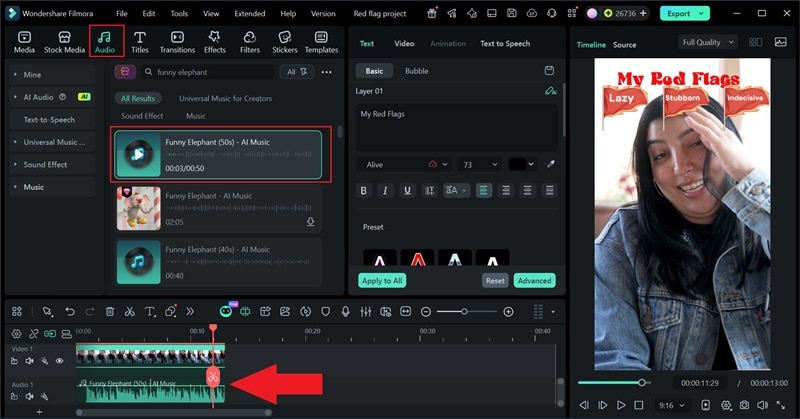Open the Filters panel

(249, 42)
